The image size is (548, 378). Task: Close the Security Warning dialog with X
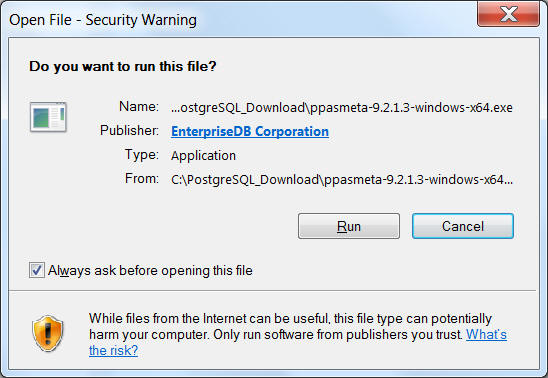pos(509,15)
